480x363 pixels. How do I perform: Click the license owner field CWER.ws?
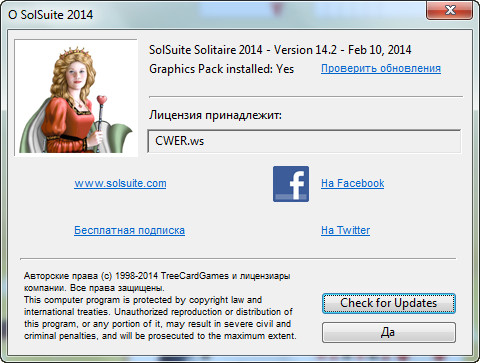(304, 141)
